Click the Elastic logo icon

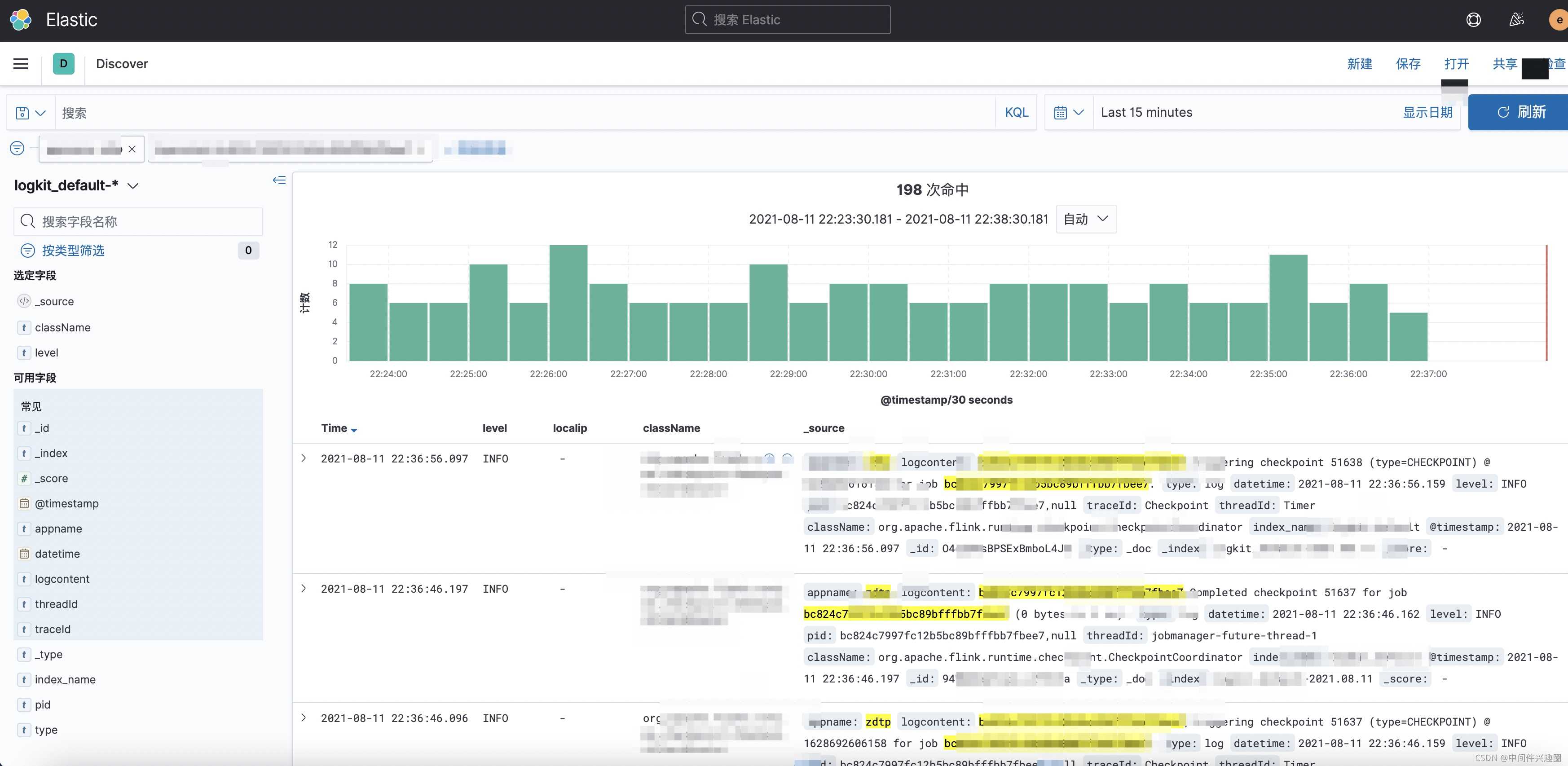point(21,19)
